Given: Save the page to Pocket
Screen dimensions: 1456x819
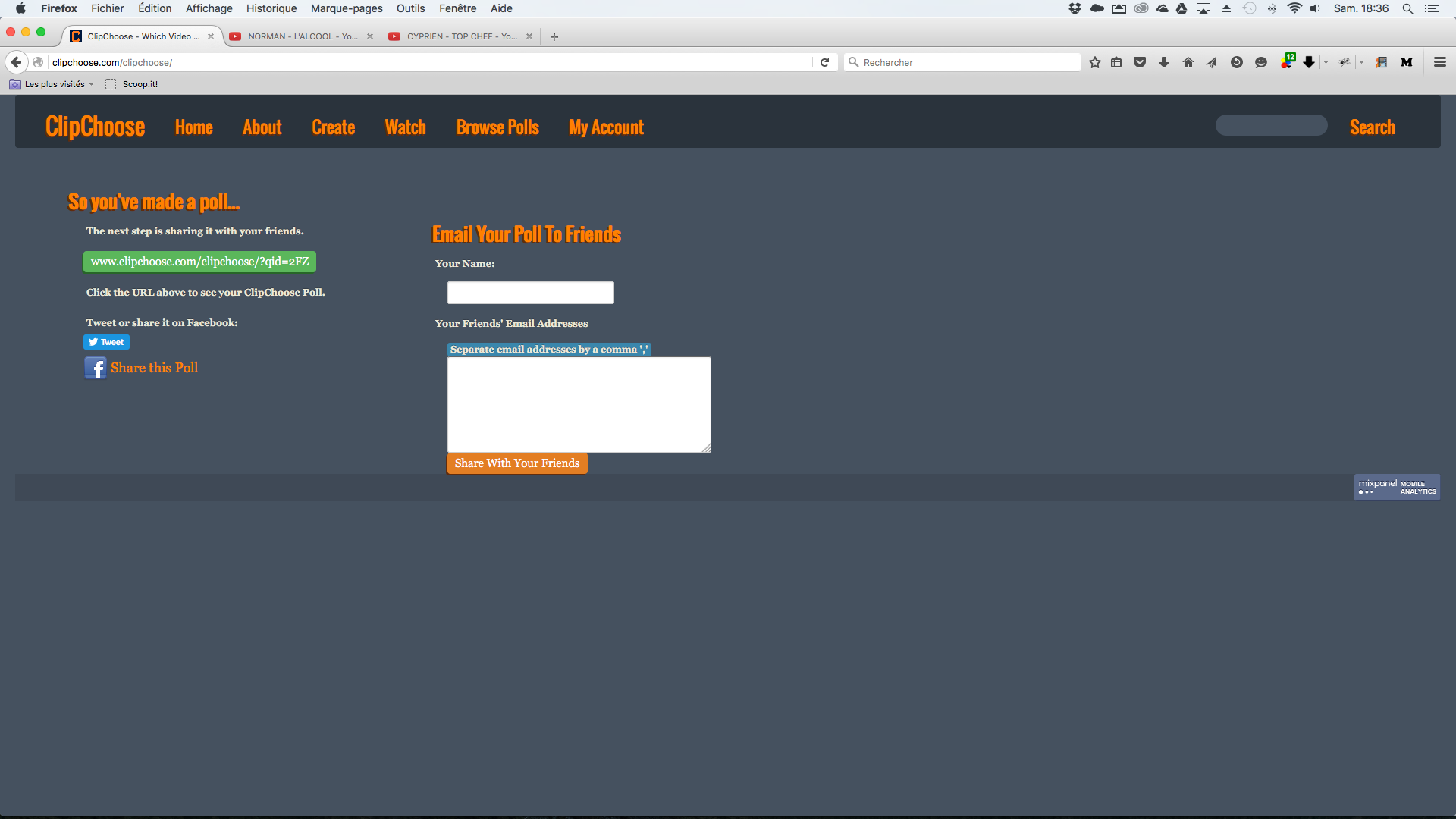Looking at the screenshot, I should click(1140, 62).
